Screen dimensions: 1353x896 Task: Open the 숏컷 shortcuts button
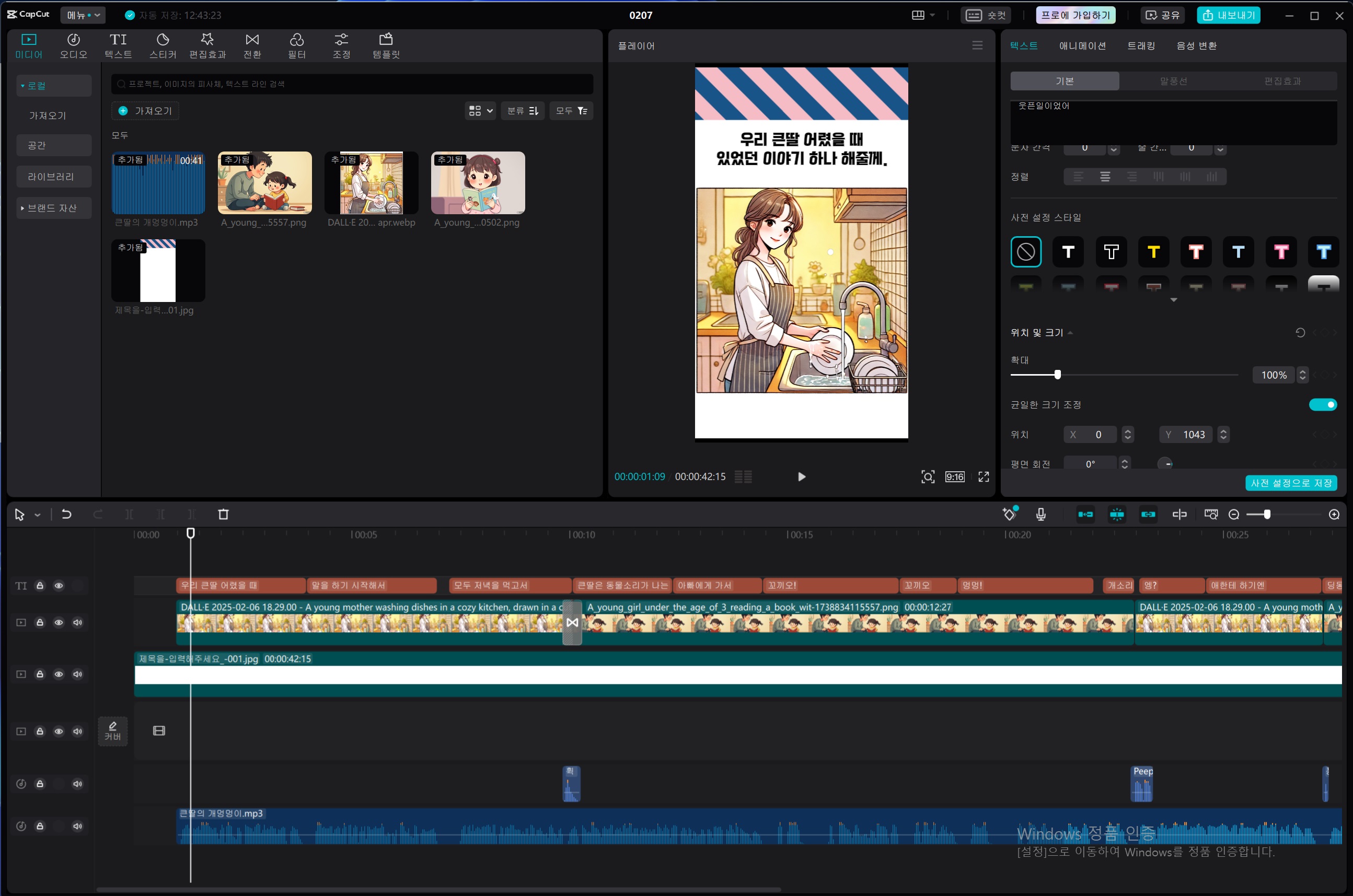(x=985, y=16)
